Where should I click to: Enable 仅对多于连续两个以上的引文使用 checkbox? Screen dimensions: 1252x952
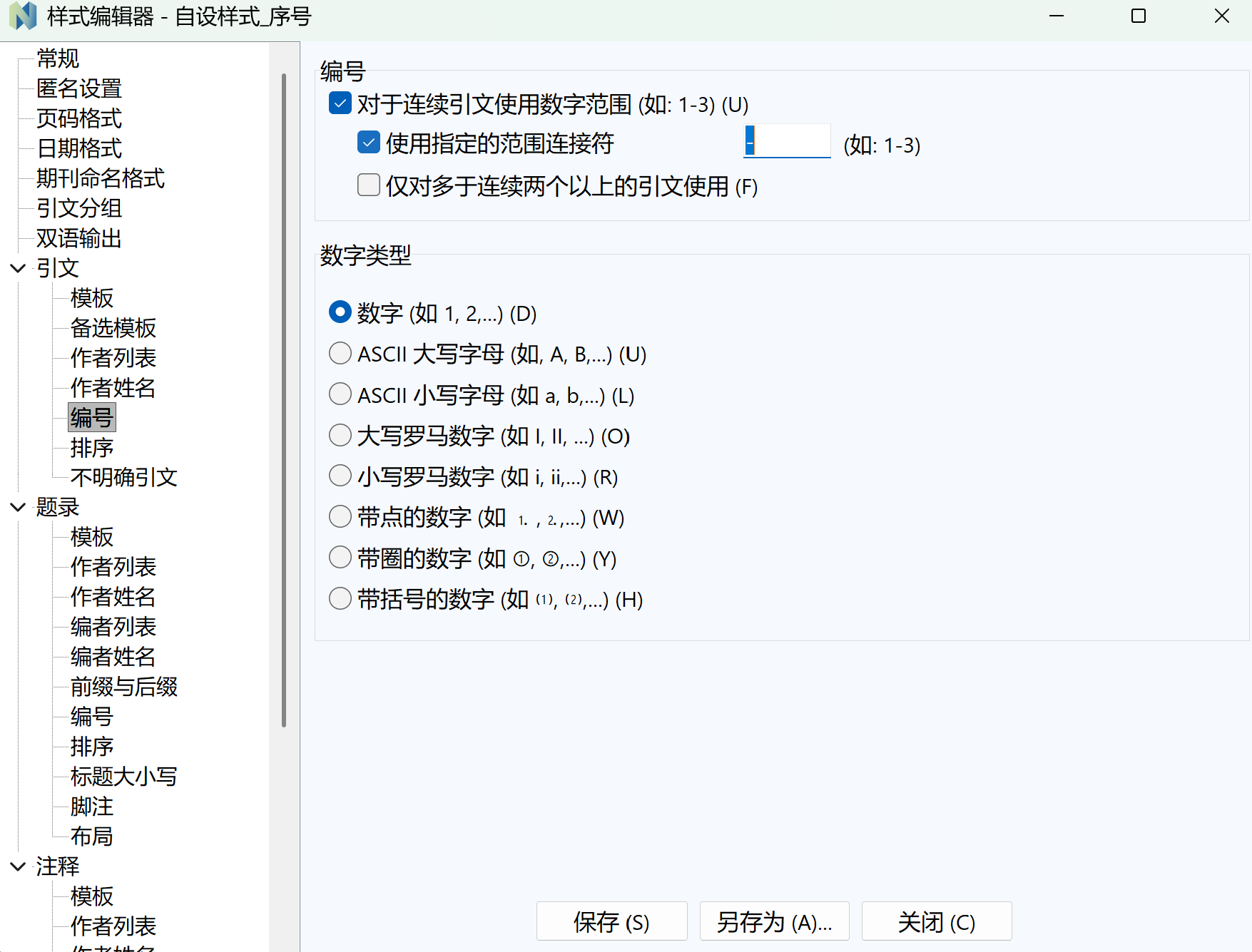(x=368, y=185)
